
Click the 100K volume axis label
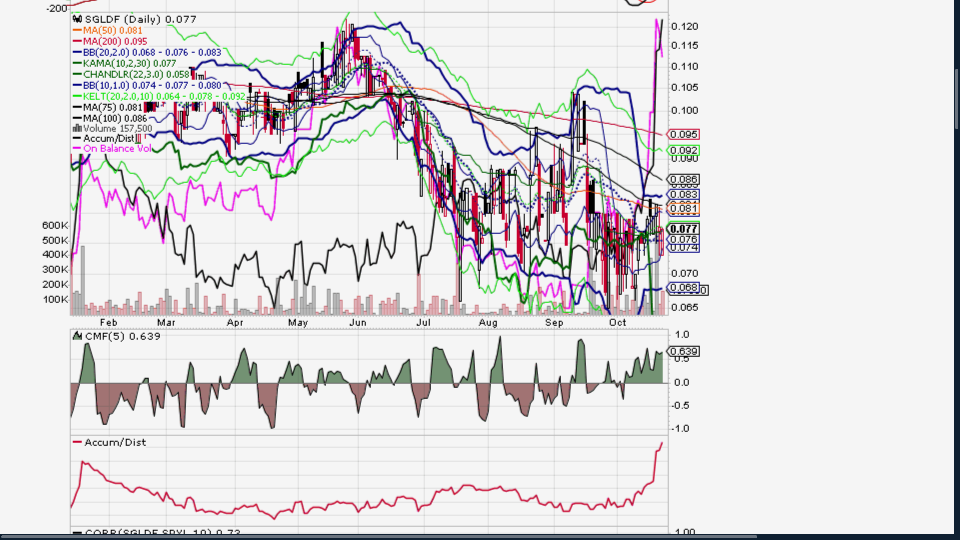pyautogui.click(x=55, y=300)
